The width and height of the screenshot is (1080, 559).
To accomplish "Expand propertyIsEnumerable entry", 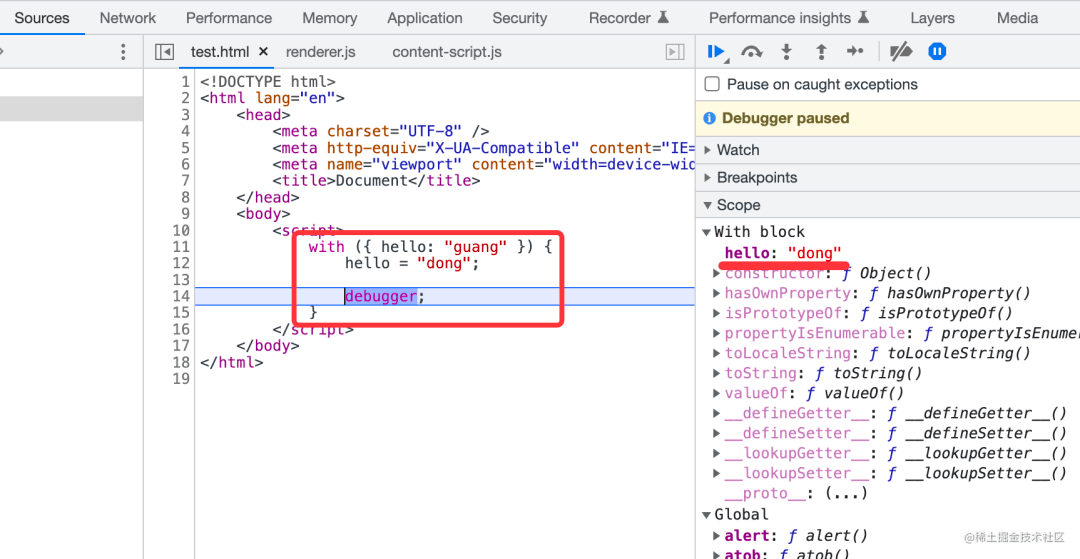I will pyautogui.click(x=717, y=333).
